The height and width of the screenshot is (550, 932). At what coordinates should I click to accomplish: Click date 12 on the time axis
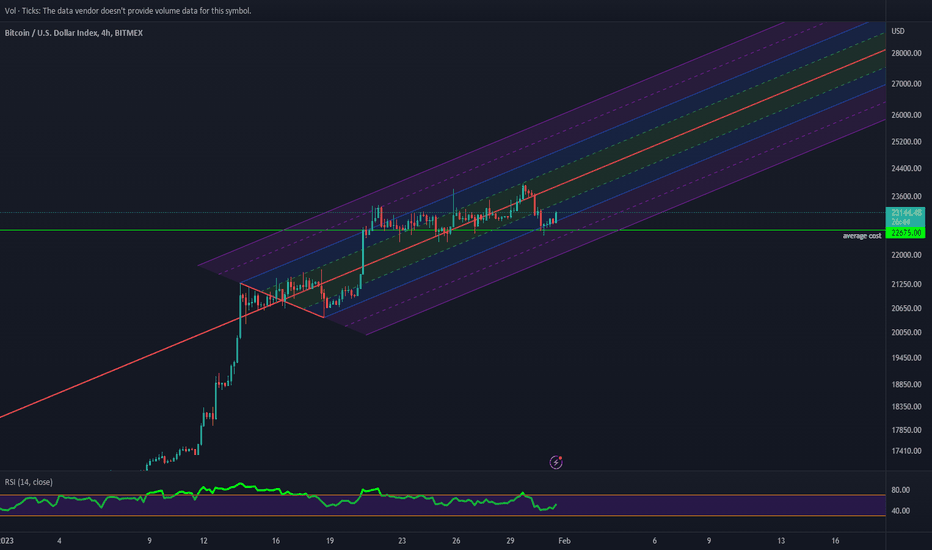click(x=203, y=541)
